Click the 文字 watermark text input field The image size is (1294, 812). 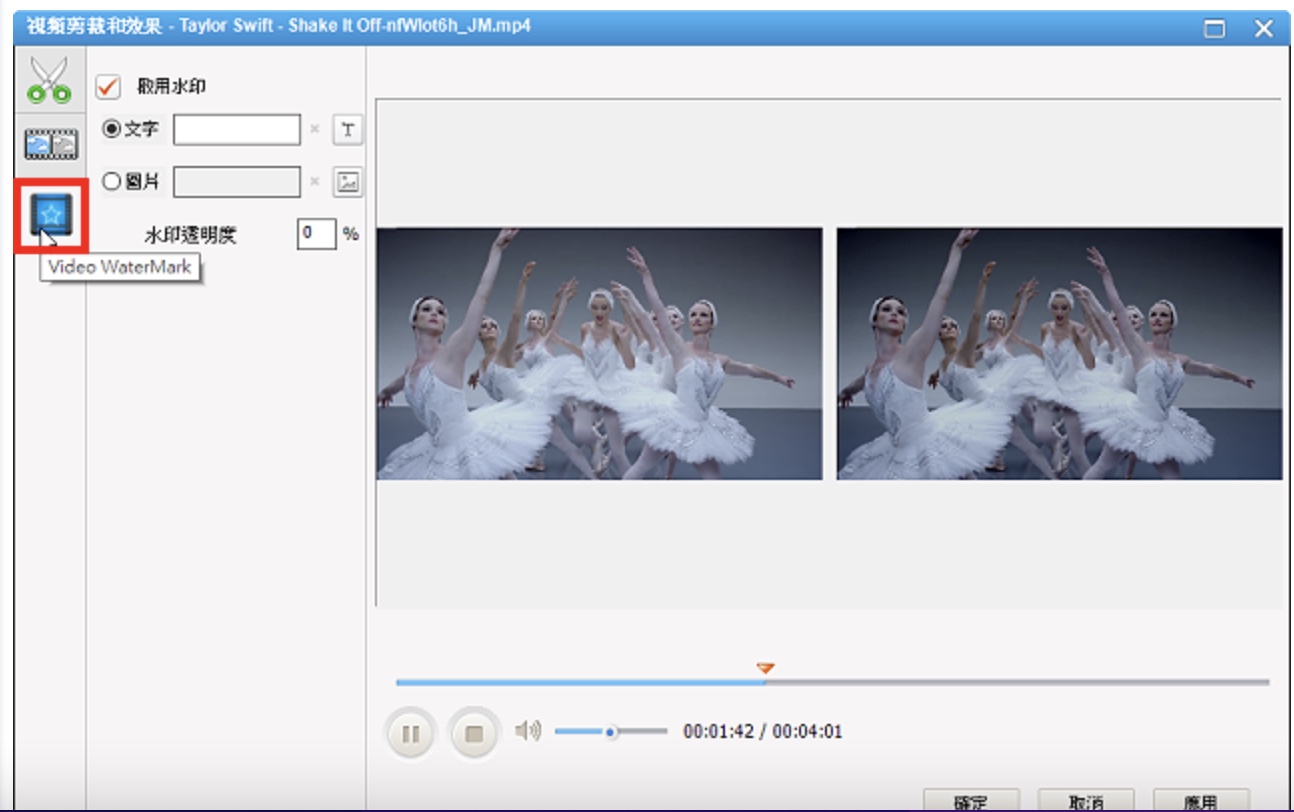coord(236,130)
